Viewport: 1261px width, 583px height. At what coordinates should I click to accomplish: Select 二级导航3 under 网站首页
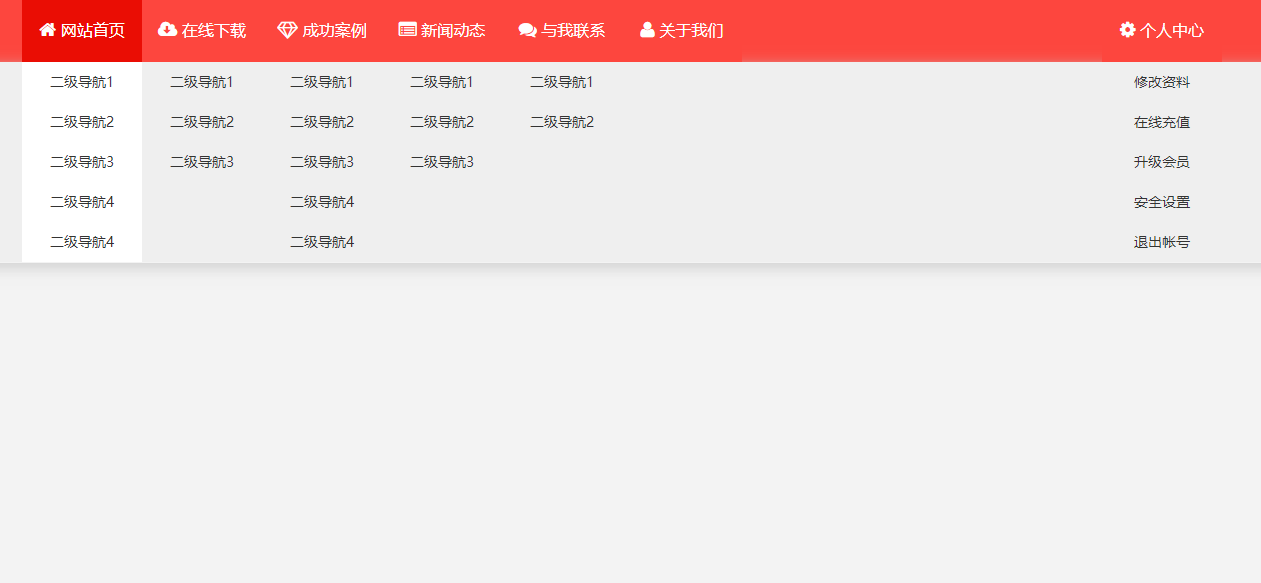82,162
